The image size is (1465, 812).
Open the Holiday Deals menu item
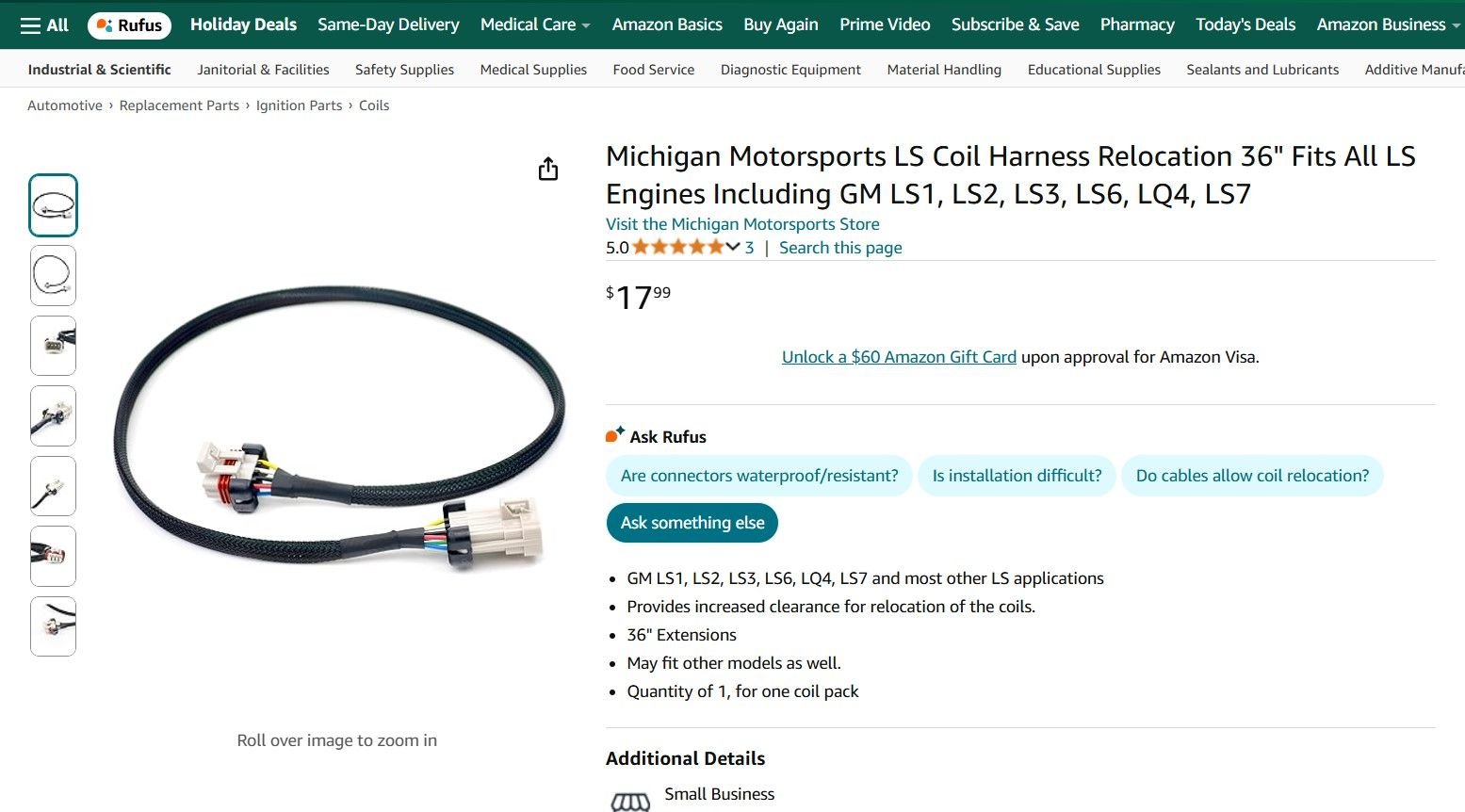[x=243, y=25]
